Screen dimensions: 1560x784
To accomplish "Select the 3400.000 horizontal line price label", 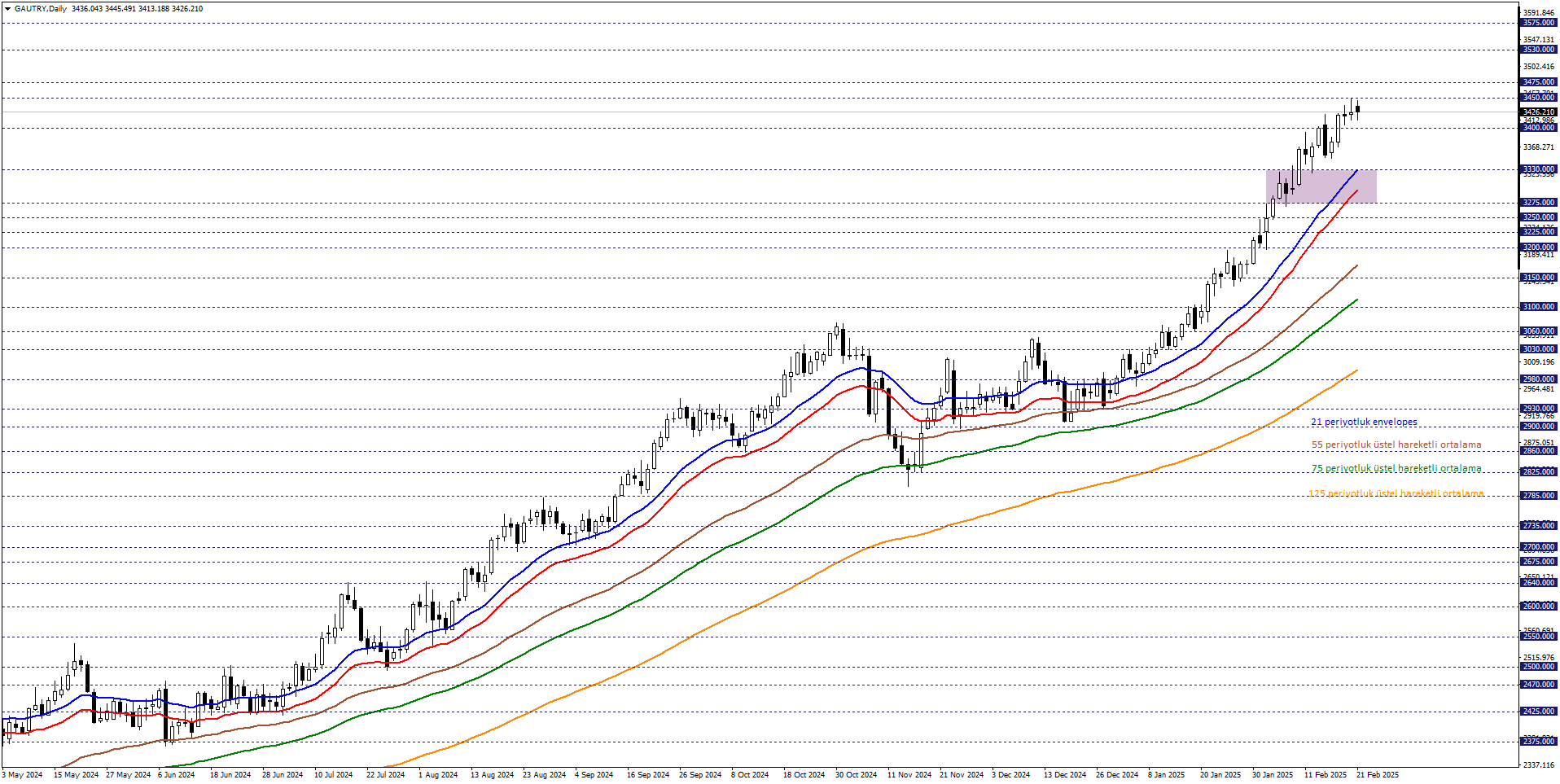I will click(1539, 128).
